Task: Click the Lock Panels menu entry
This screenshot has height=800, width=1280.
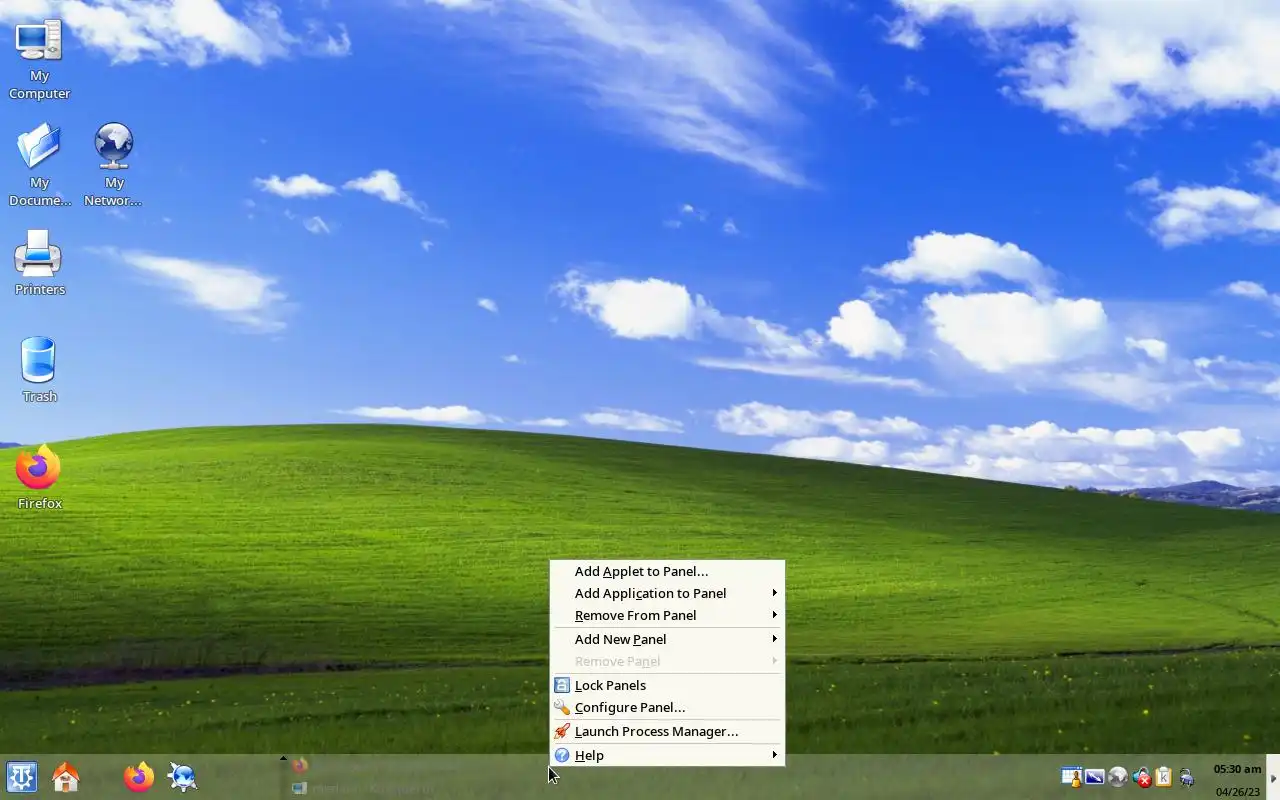Action: (x=667, y=685)
